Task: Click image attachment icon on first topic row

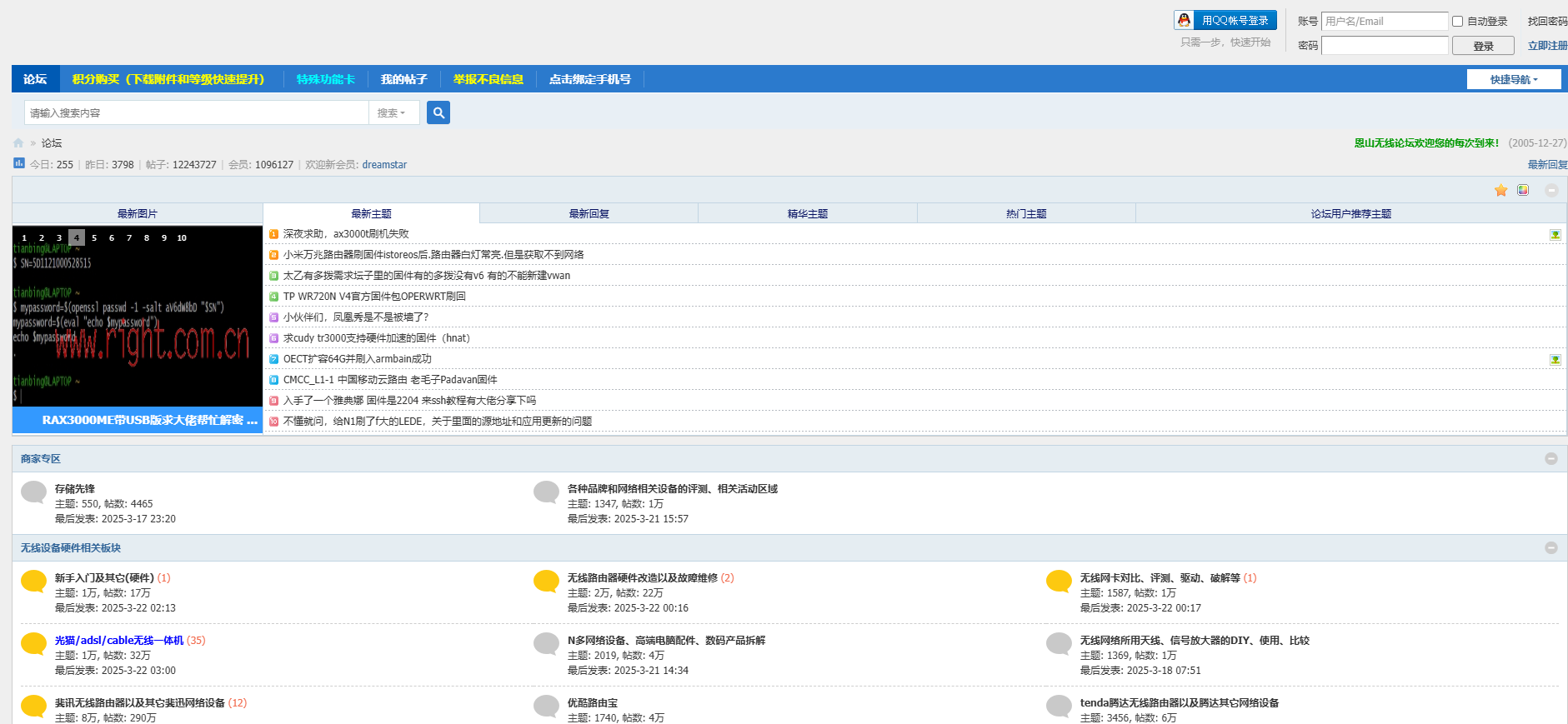Action: pos(1555,235)
